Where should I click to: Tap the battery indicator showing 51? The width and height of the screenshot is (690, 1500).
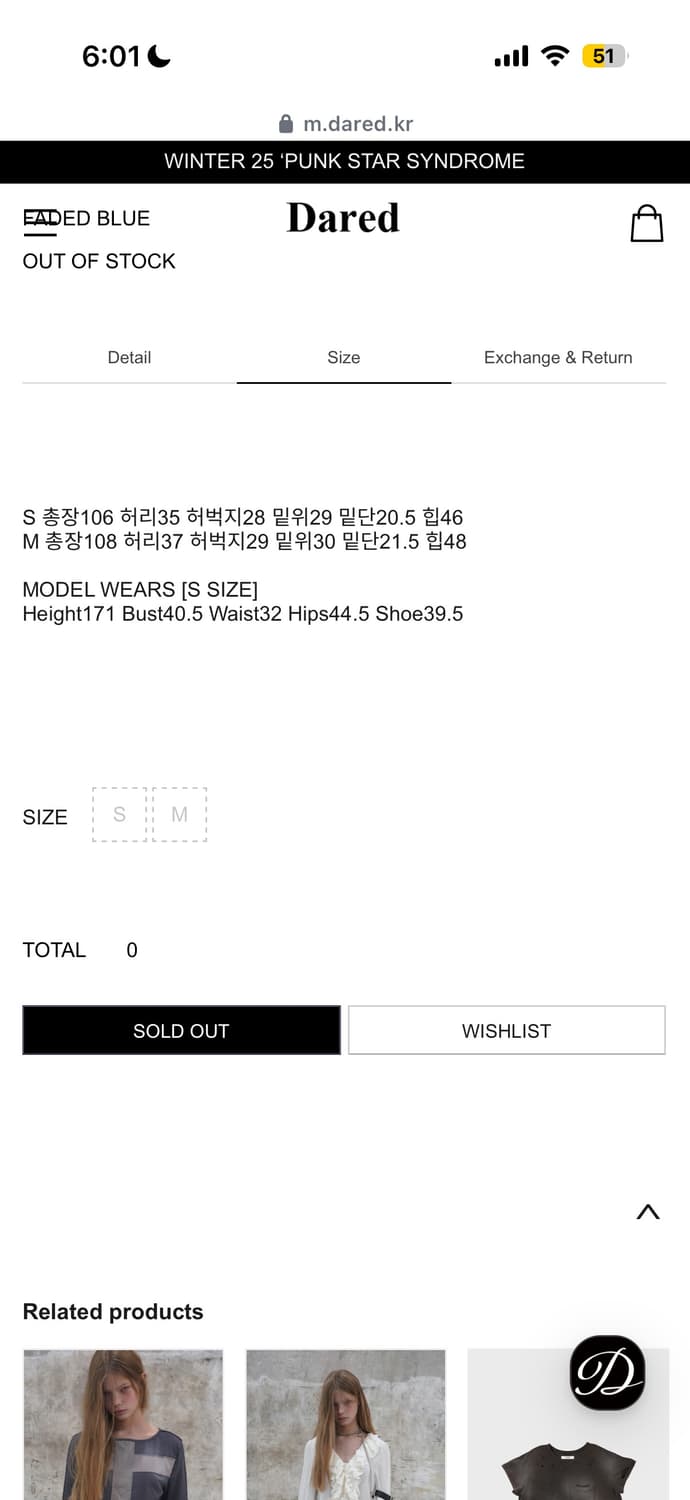click(x=603, y=56)
